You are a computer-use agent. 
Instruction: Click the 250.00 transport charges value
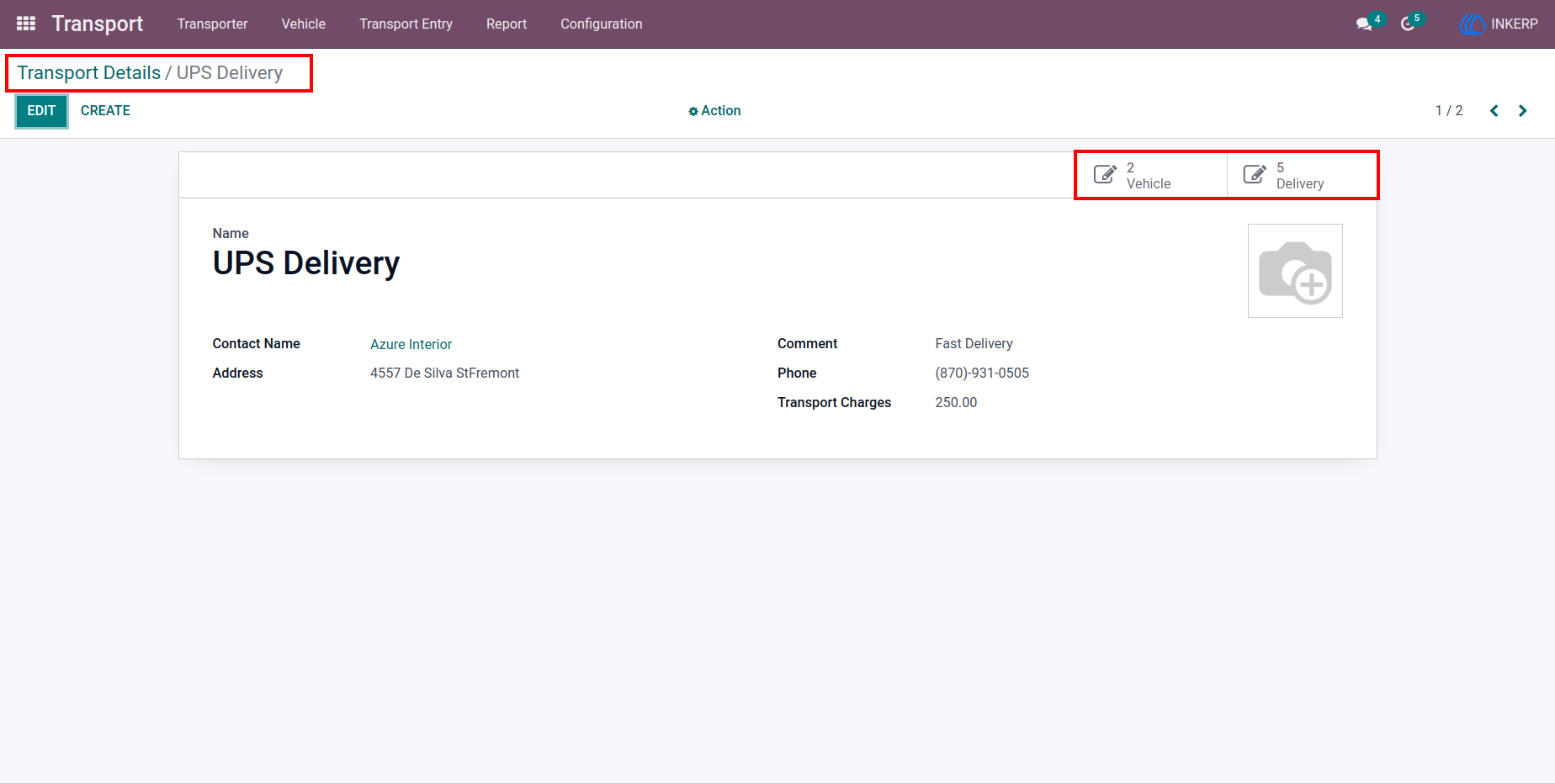(956, 402)
